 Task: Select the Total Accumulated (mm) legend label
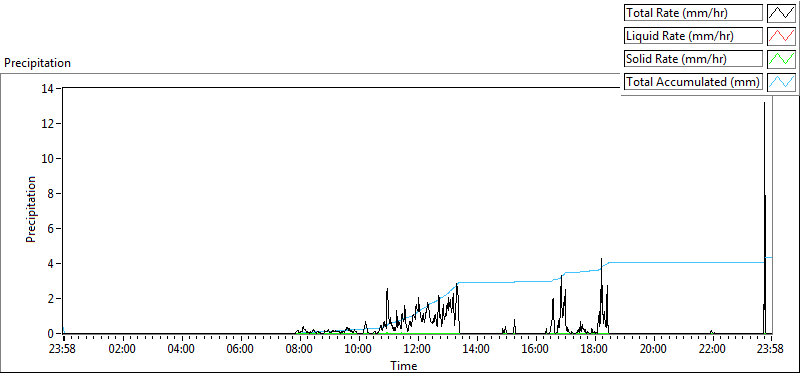click(x=693, y=82)
